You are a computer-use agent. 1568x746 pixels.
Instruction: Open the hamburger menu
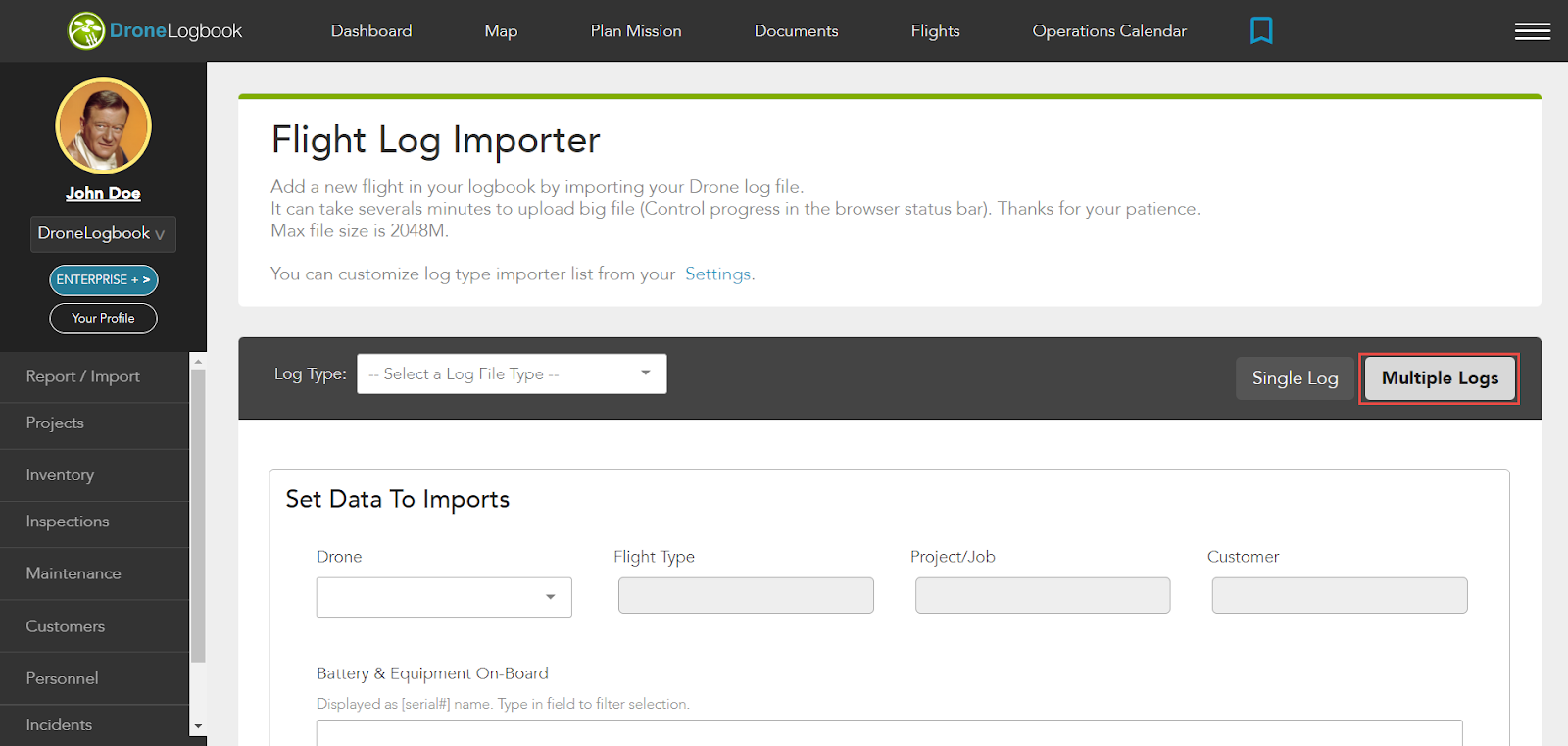point(1532,31)
